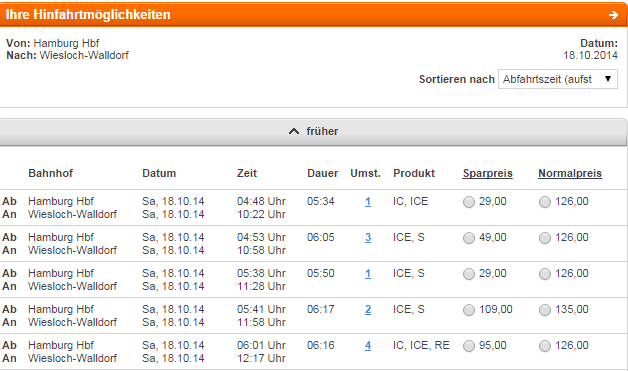
Task: Open the Sortieren nach dropdown
Action: [558, 79]
